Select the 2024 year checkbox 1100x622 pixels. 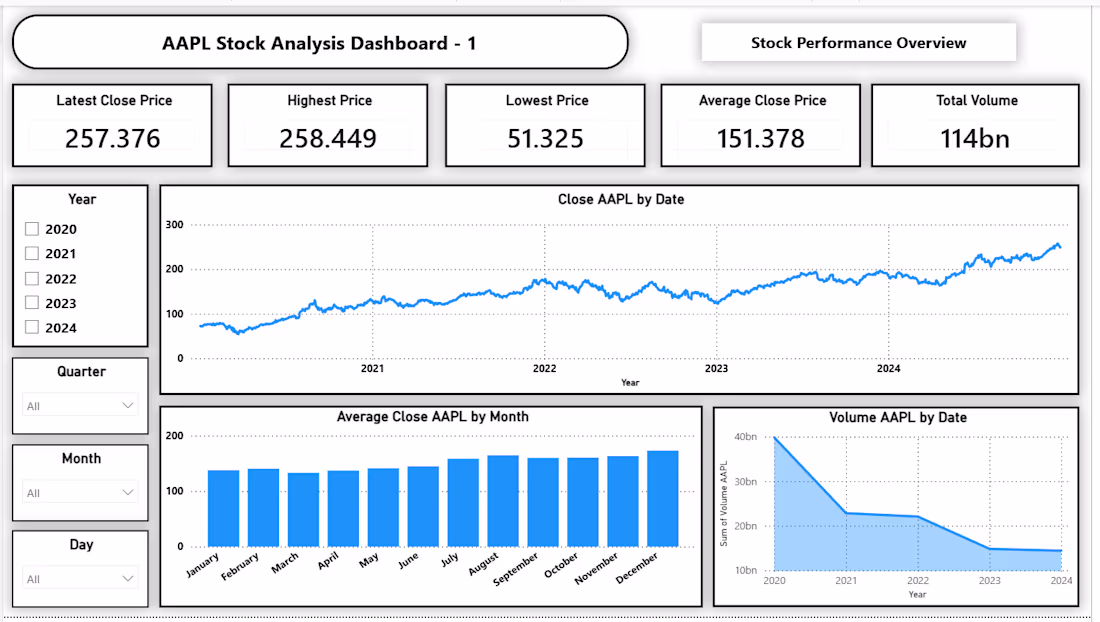(x=32, y=327)
